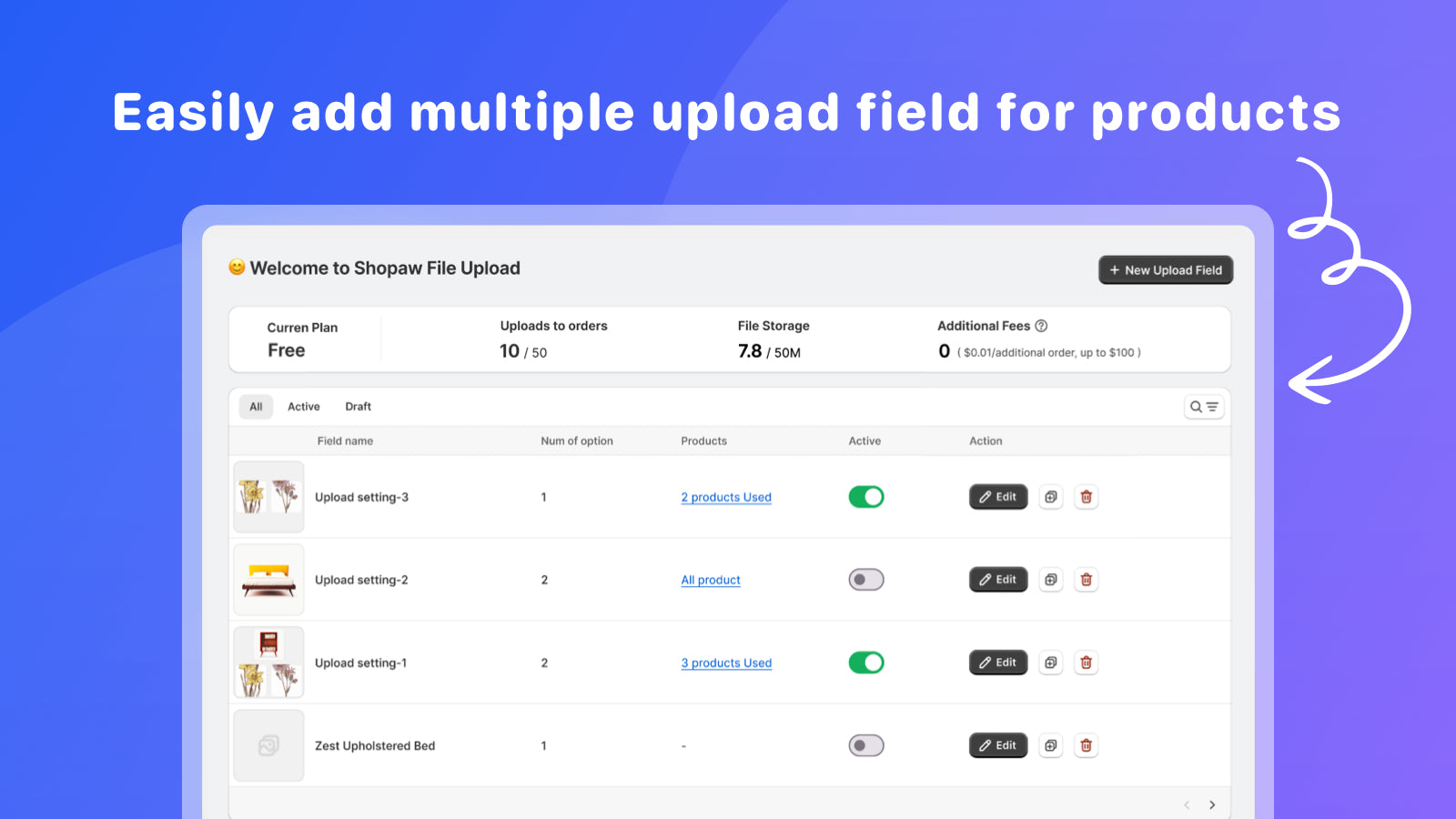Enable the Active toggle for Upload setting-2
Viewport: 1456px width, 819px height.
pyautogui.click(x=865, y=580)
